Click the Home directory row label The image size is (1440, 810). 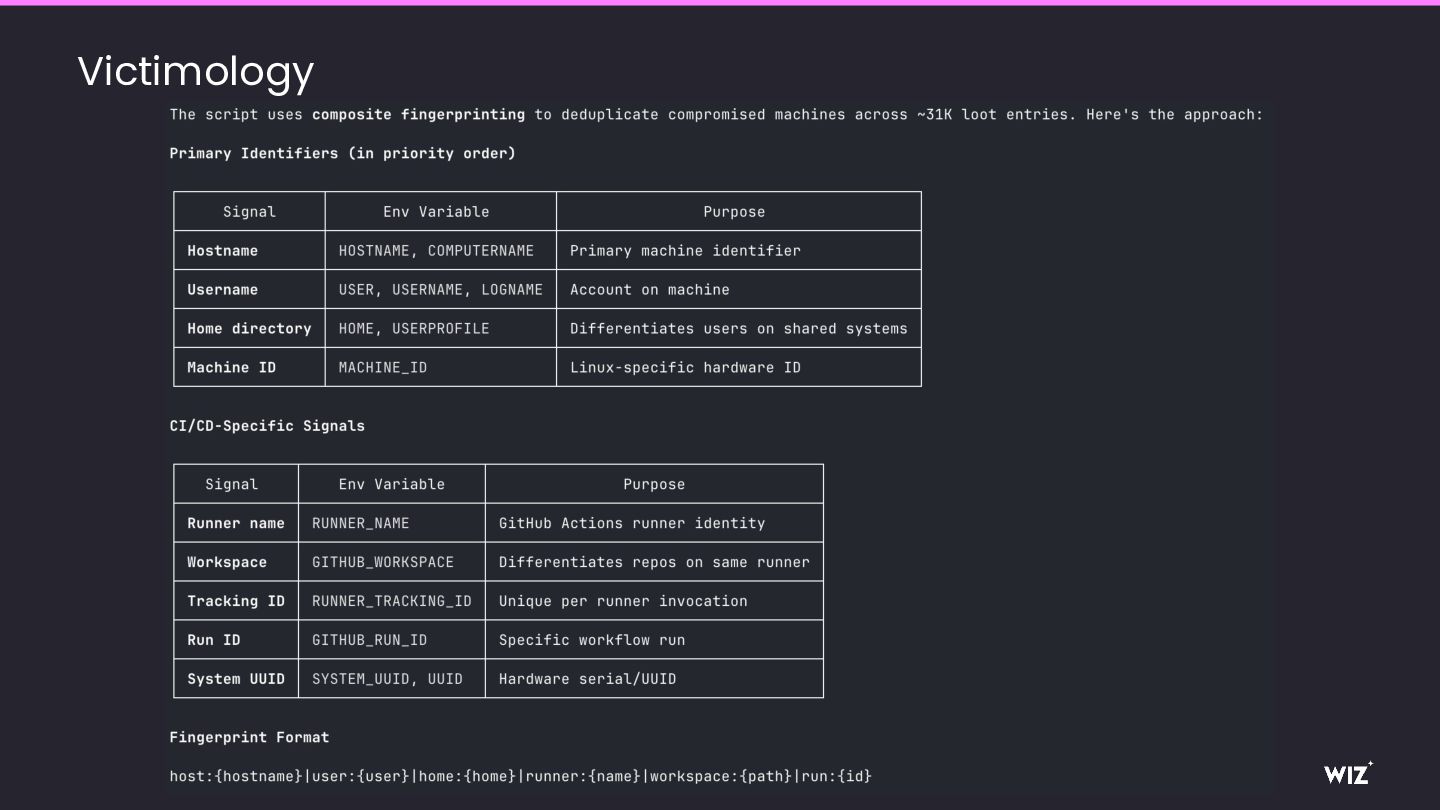click(x=249, y=329)
